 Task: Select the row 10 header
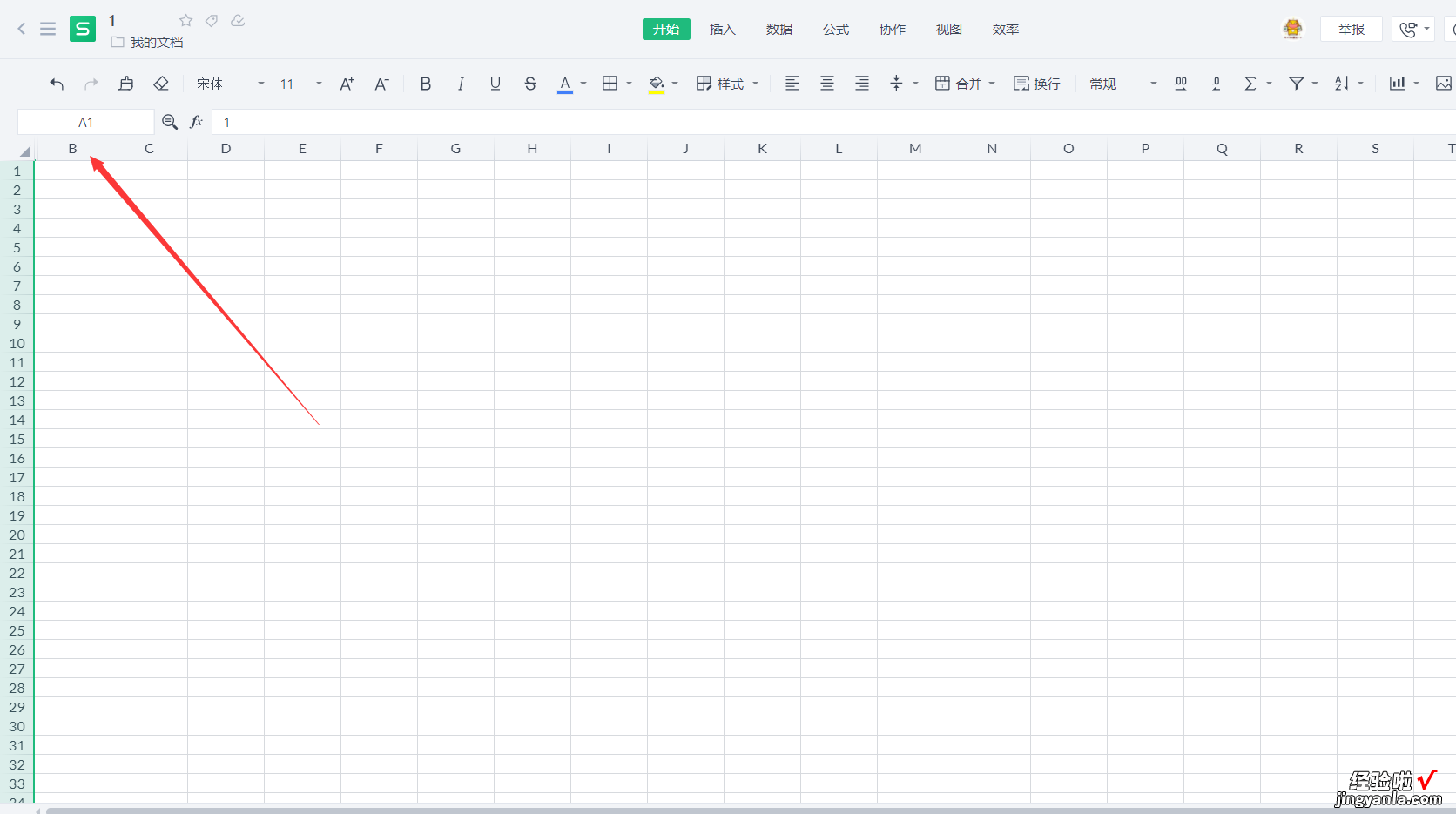(x=17, y=343)
